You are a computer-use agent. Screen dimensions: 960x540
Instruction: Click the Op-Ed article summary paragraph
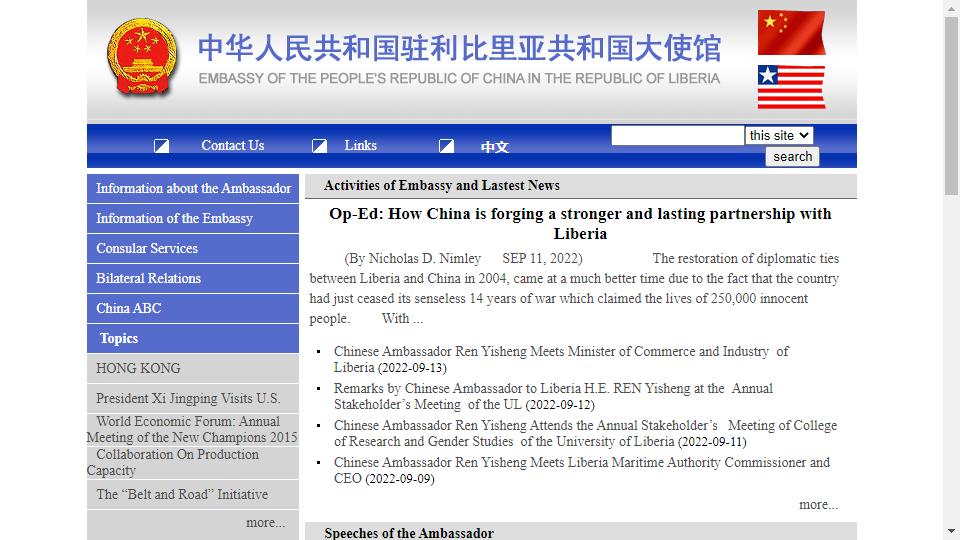574,288
